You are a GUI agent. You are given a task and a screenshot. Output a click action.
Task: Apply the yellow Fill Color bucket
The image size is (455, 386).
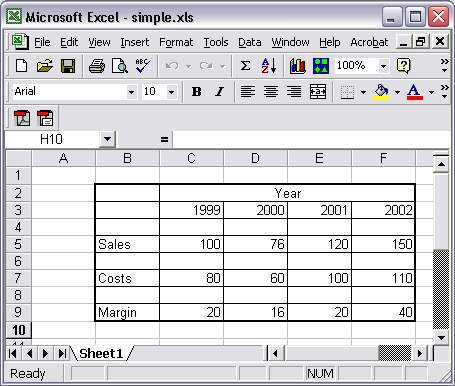pos(381,91)
